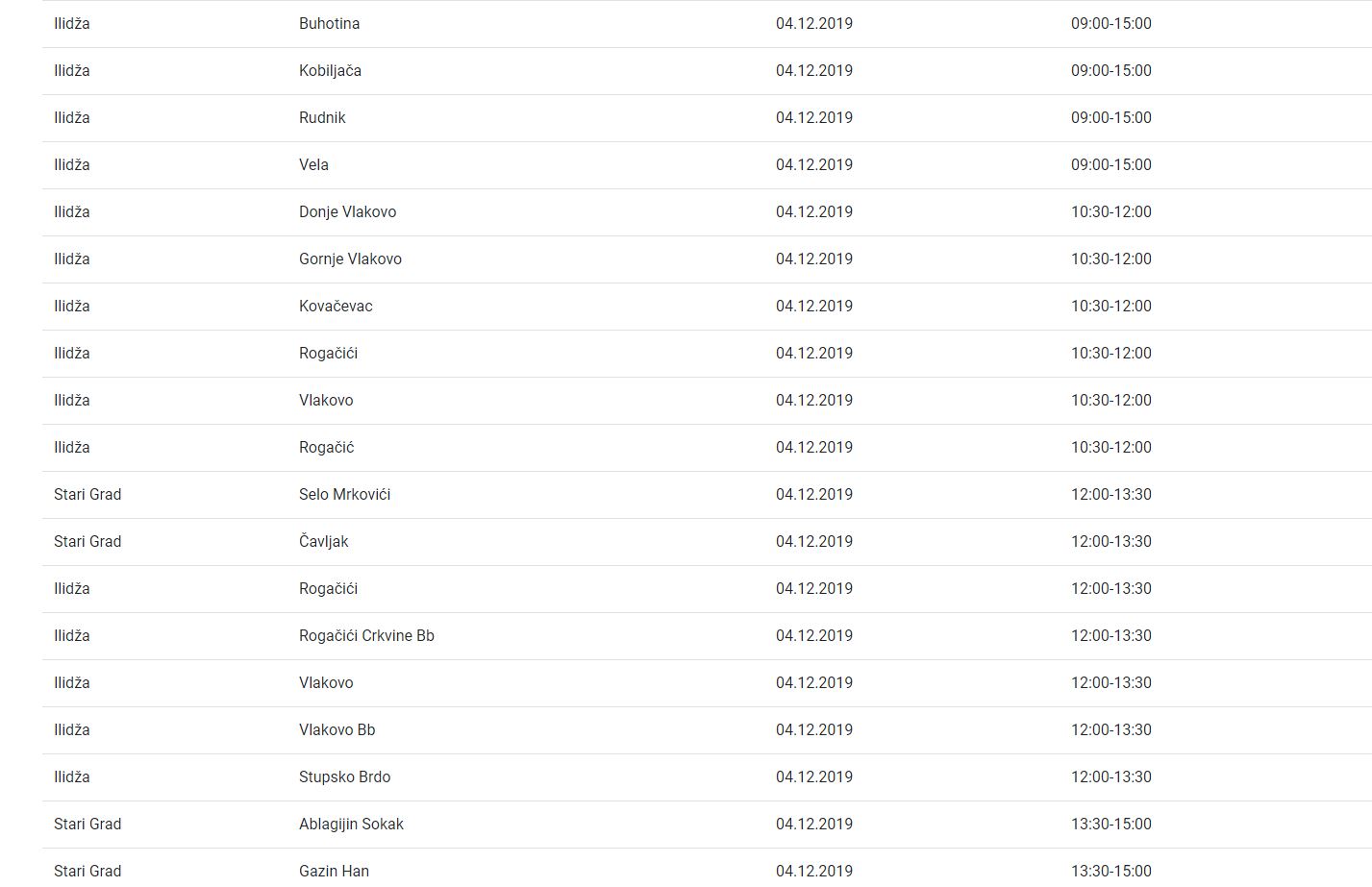Select the Rogačići Crkvine Bb entry
1372x887 pixels.
tap(366, 635)
